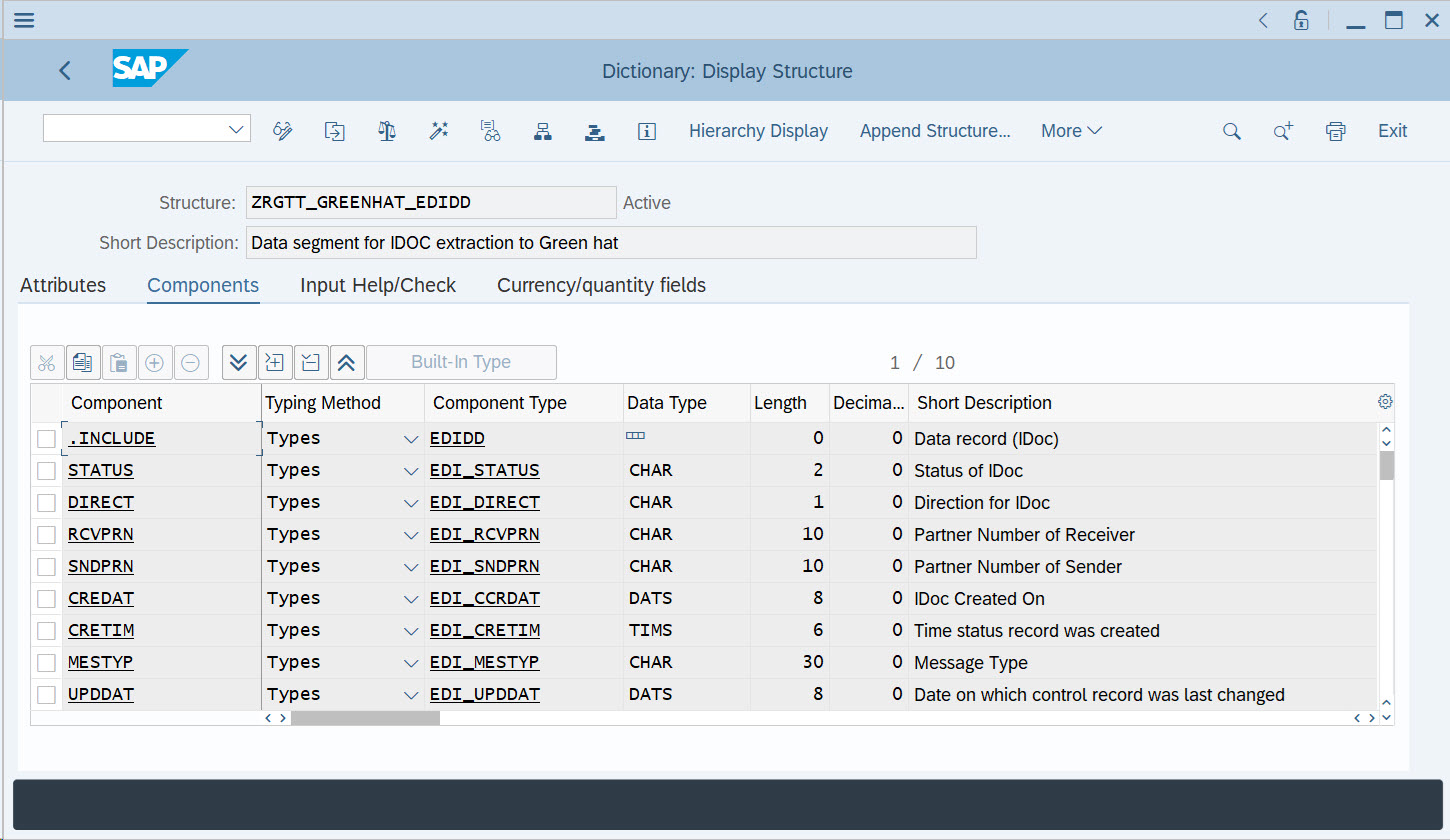
Task: Tick the checkbox for STATUS row
Action: pos(46,471)
